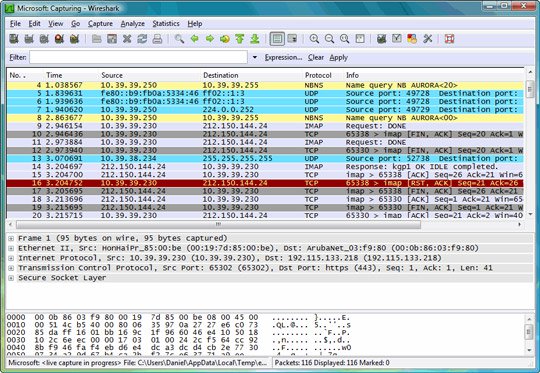Click packet list horizontal scrollbar thumb
The width and height of the screenshot is (540, 373).
click(218, 225)
